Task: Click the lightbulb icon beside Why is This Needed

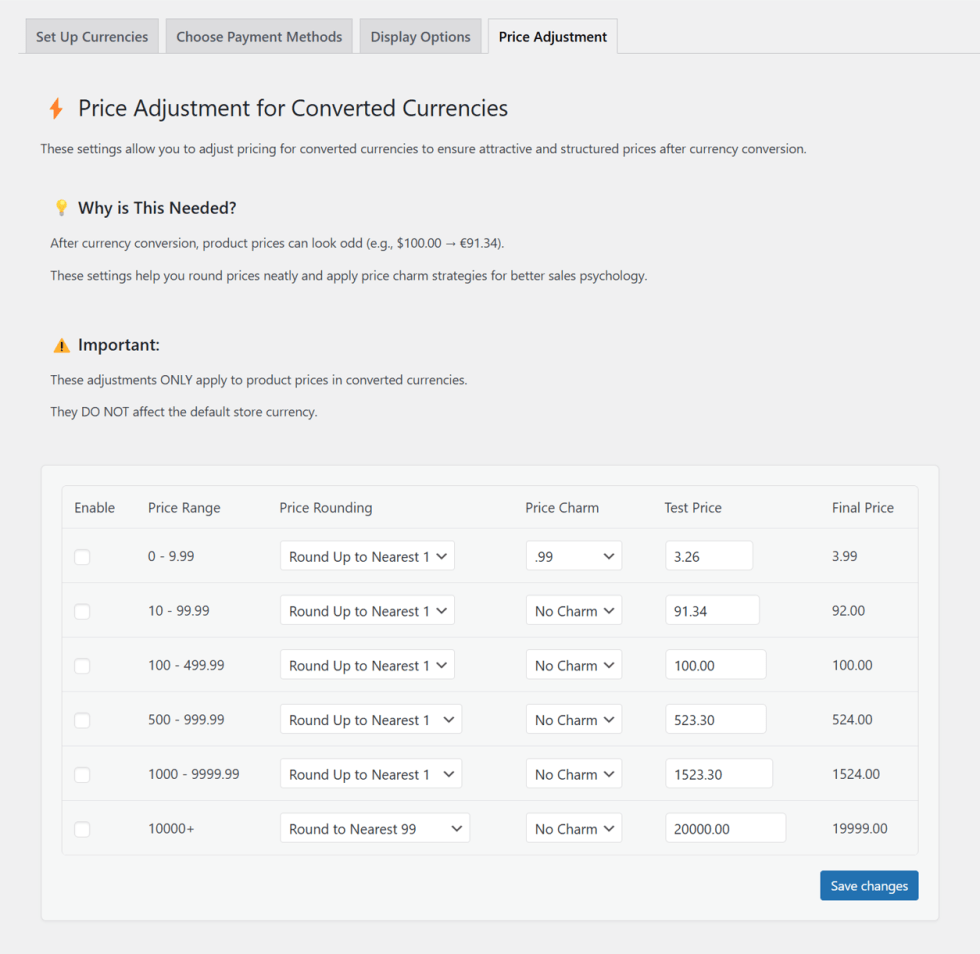Action: (x=62, y=208)
